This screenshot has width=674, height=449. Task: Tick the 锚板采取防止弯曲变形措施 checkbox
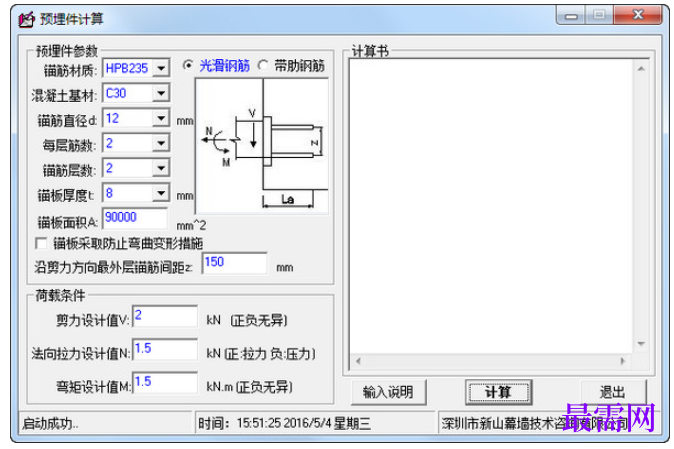(41, 244)
